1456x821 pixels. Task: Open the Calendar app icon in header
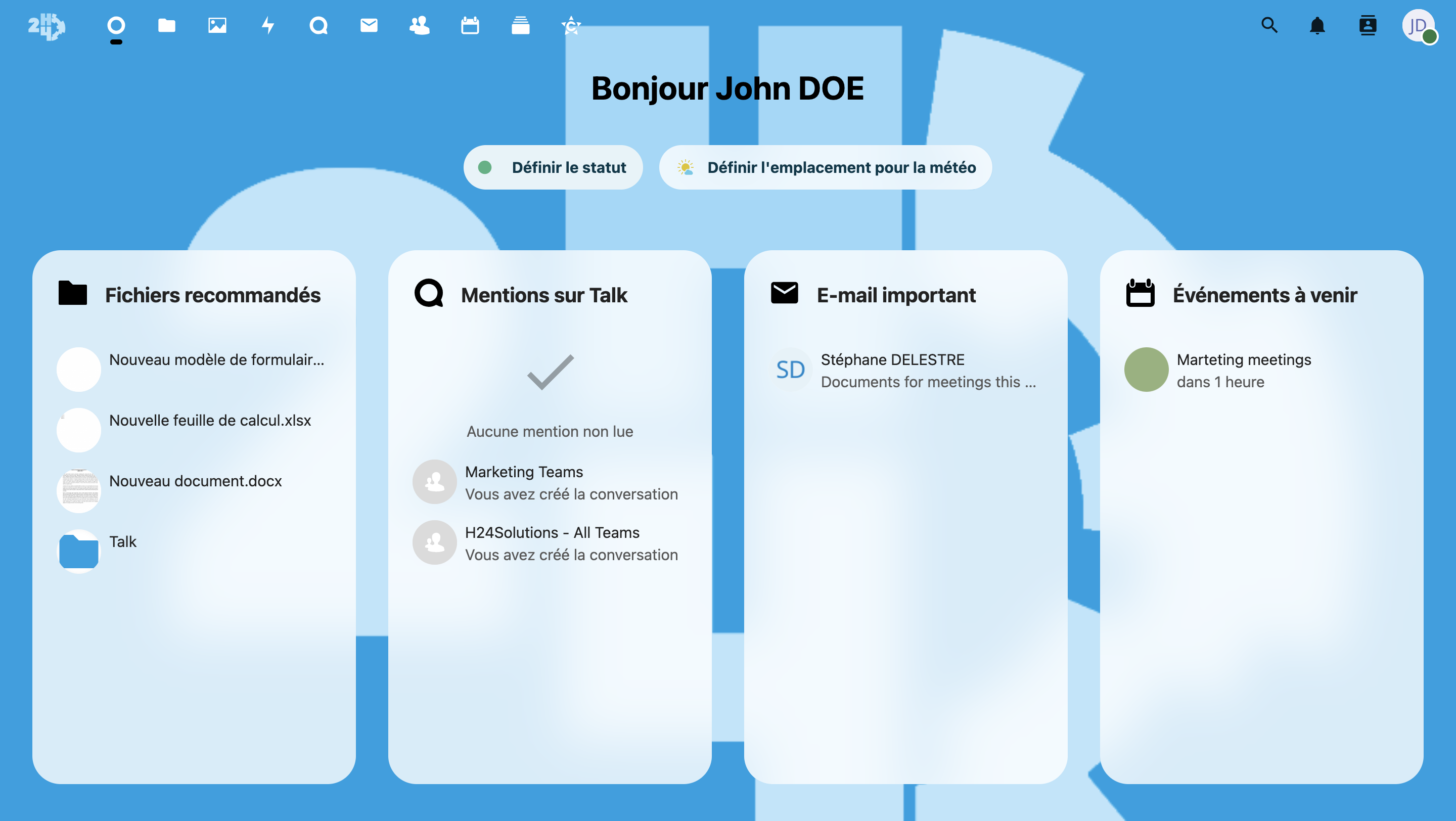tap(470, 25)
